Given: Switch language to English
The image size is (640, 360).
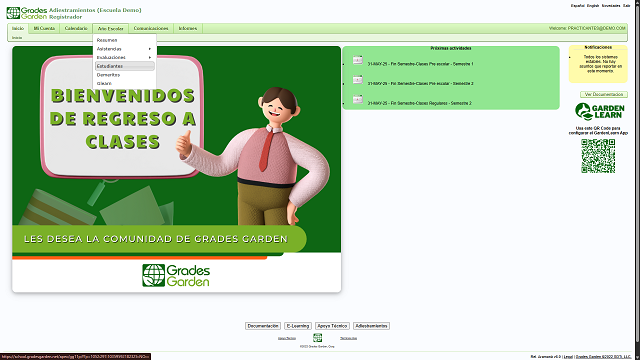Looking at the screenshot, I should coord(593,6).
